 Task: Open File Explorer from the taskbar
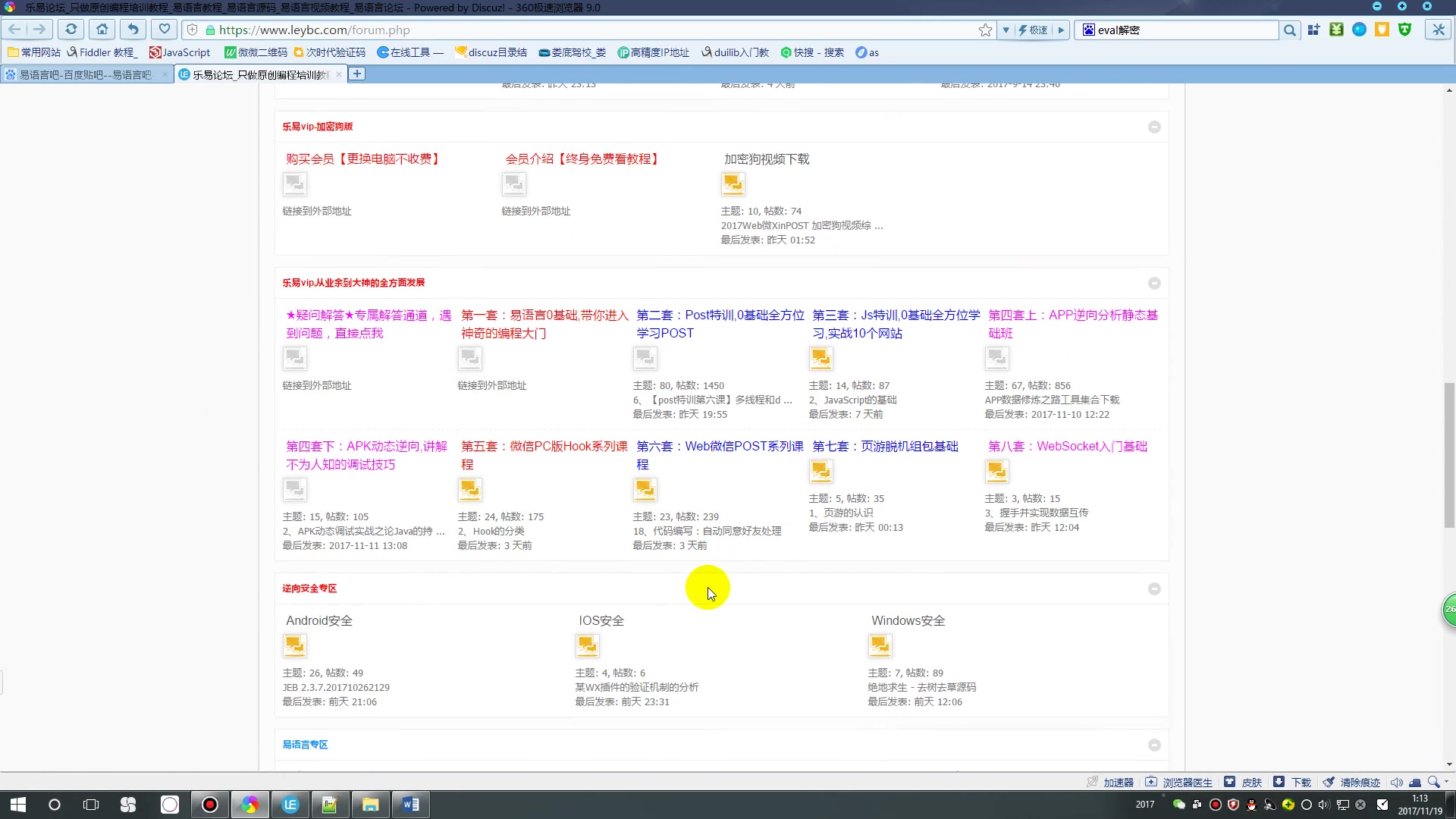click(x=370, y=805)
